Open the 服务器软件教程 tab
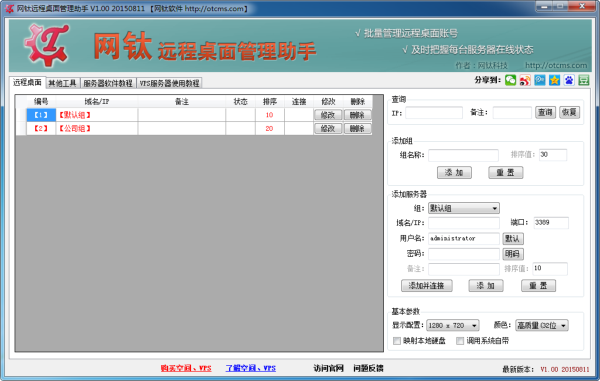The width and height of the screenshot is (600, 381). [x=108, y=83]
